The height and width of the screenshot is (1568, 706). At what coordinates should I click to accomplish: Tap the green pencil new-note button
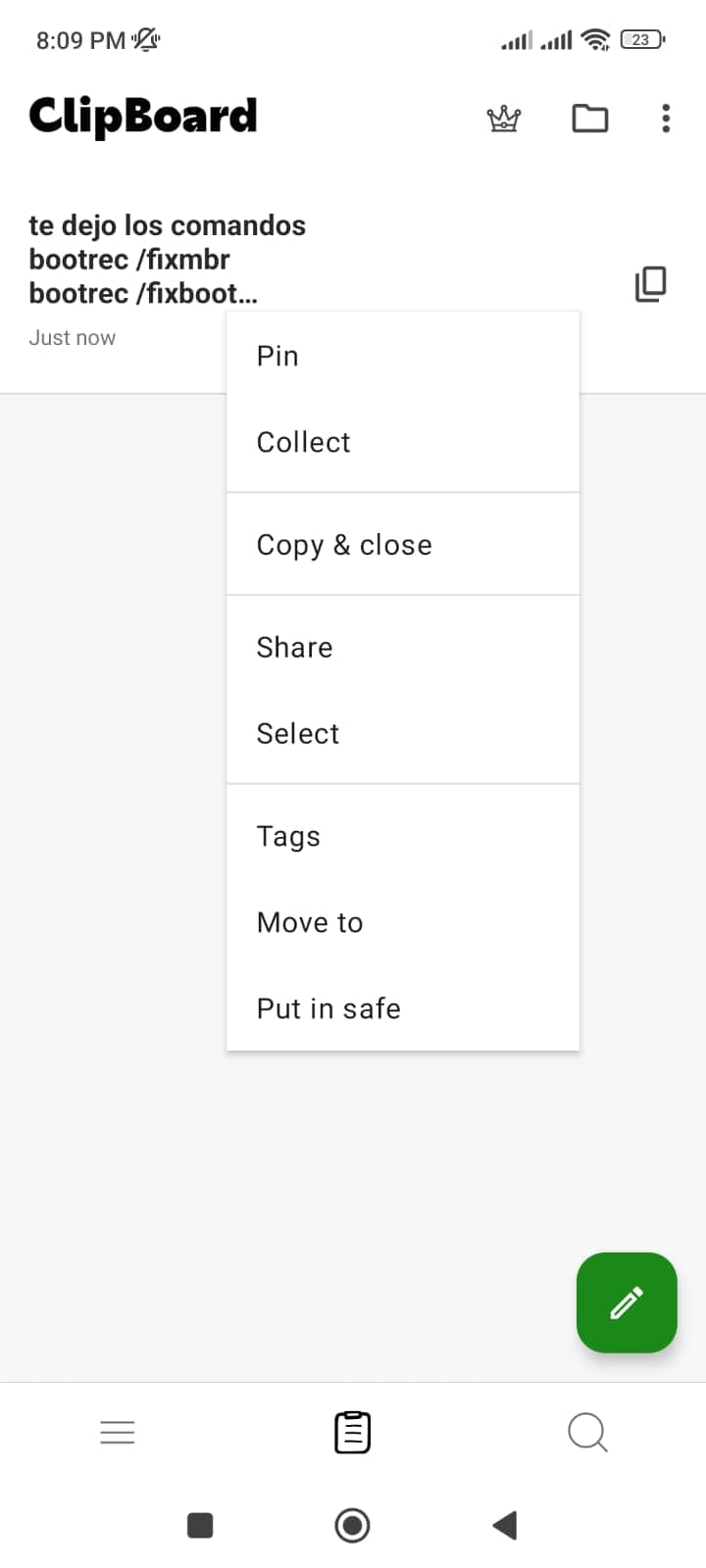(x=627, y=1302)
